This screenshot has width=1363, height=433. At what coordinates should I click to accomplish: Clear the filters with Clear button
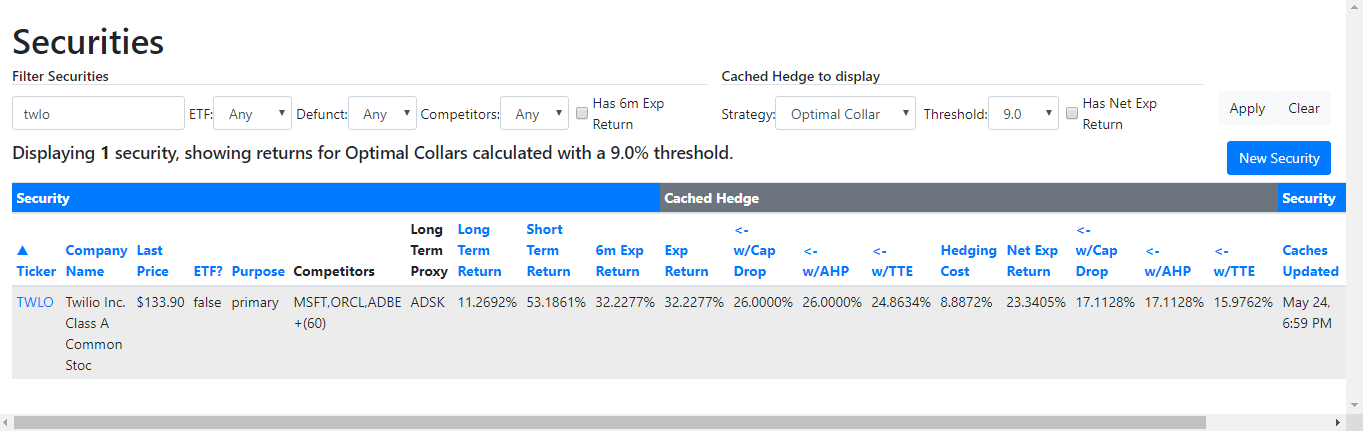pos(1304,108)
